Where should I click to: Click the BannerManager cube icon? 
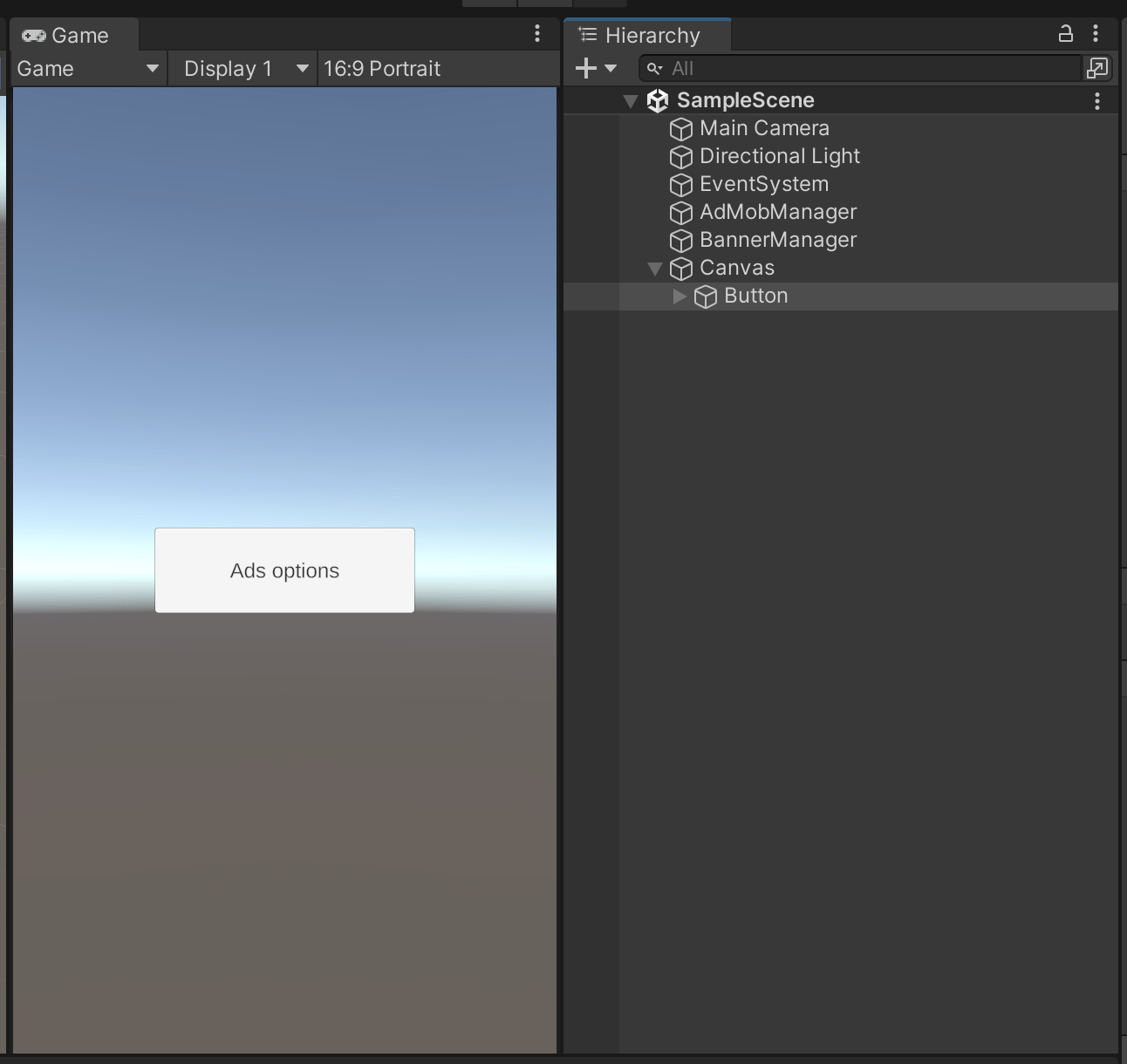tap(681, 241)
